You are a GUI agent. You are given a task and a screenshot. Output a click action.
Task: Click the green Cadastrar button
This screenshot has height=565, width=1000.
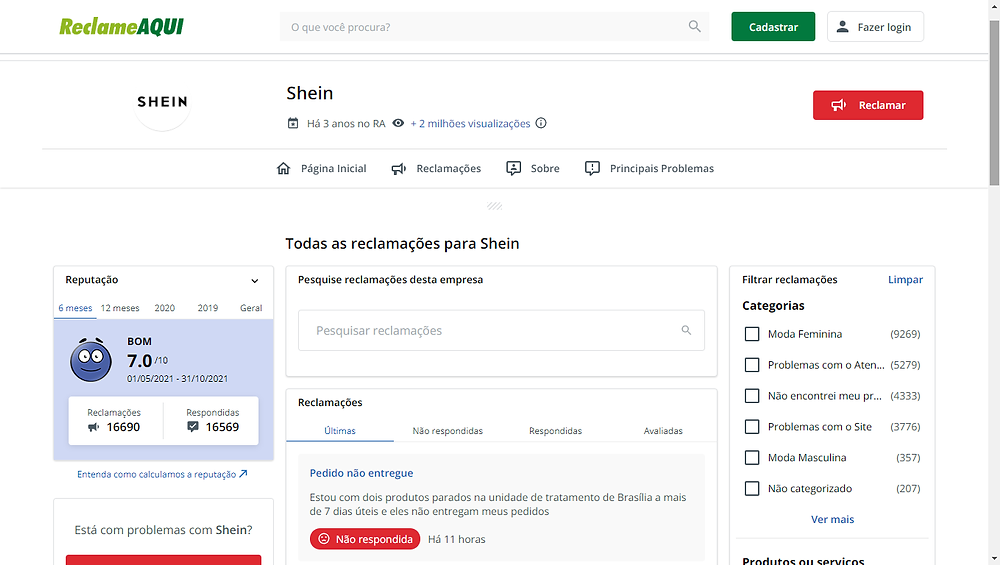pos(773,27)
